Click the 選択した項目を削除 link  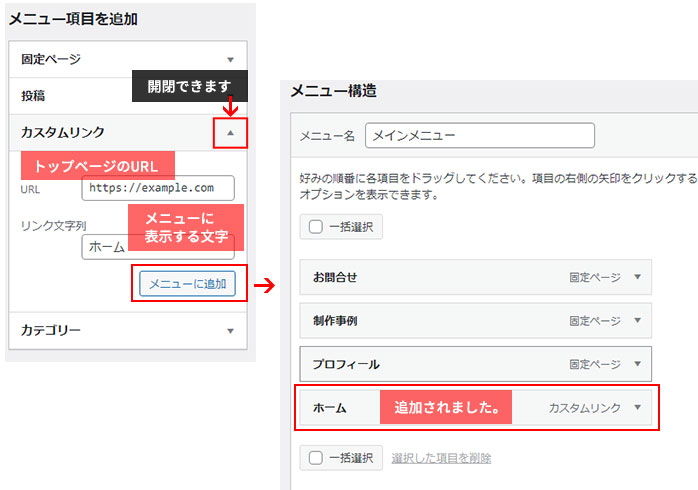click(441, 458)
